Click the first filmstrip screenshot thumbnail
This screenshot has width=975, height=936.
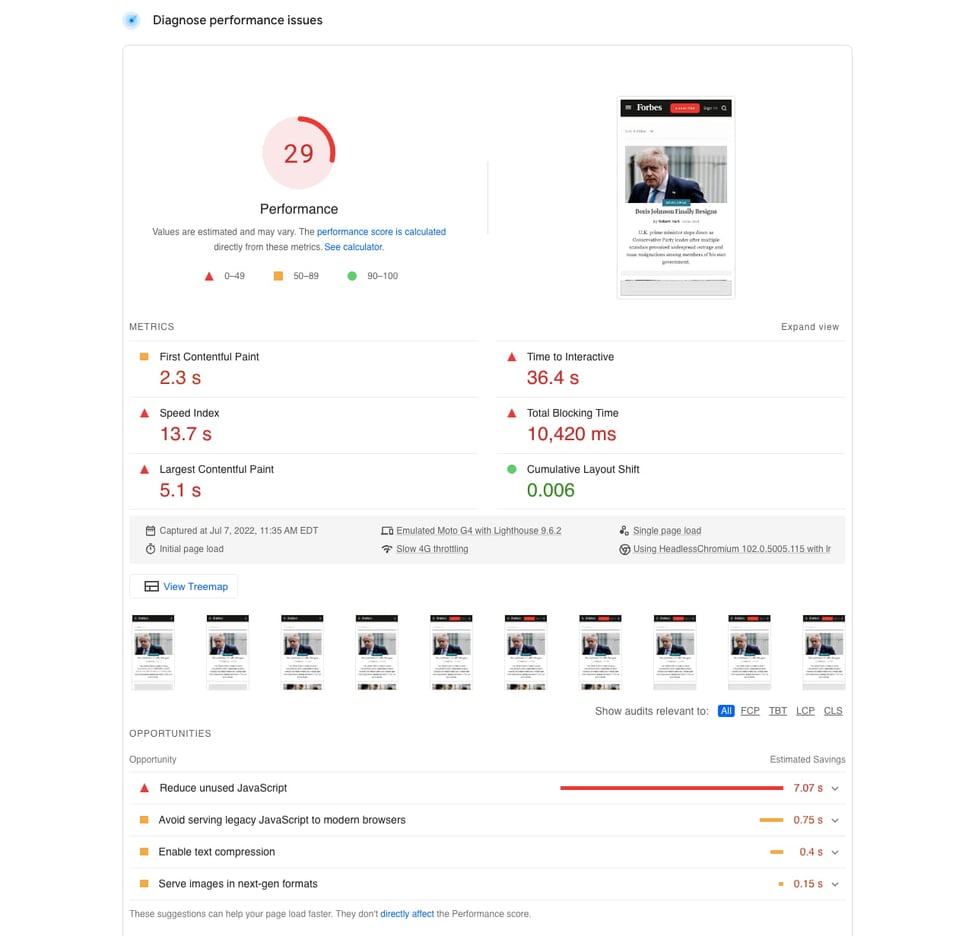click(153, 651)
